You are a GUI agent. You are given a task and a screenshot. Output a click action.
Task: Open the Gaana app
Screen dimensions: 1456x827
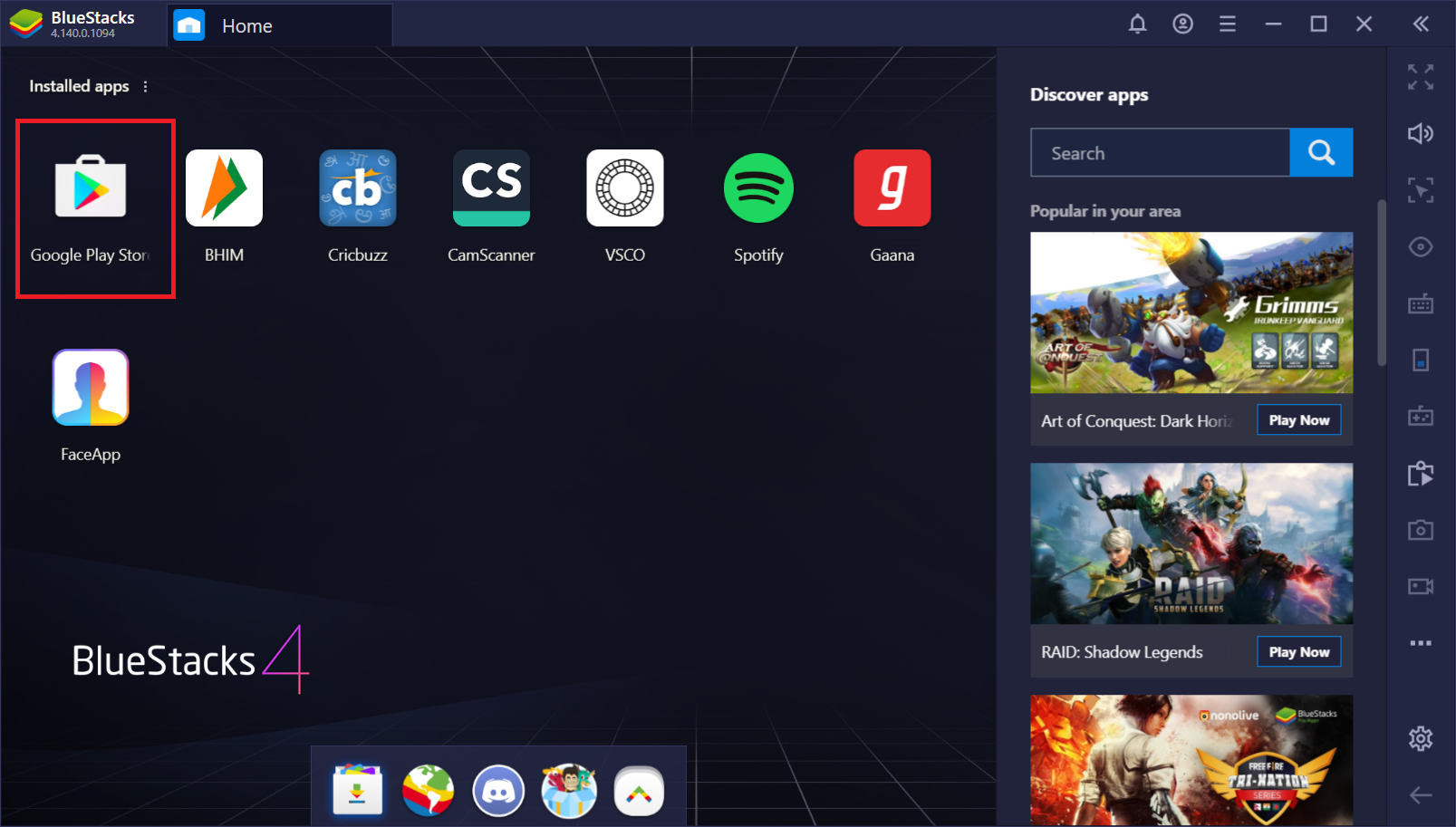tap(892, 188)
